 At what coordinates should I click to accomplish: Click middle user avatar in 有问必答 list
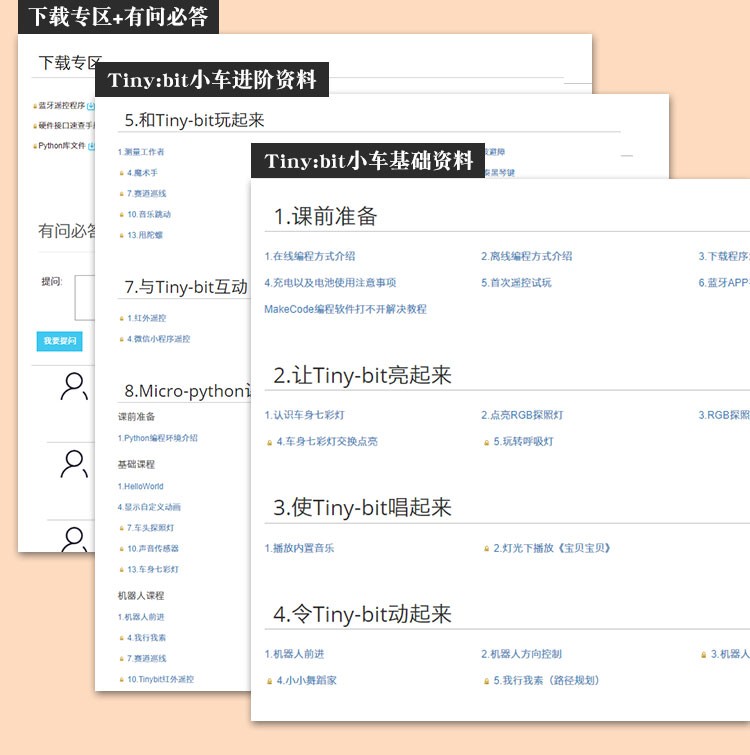pyautogui.click(x=74, y=464)
